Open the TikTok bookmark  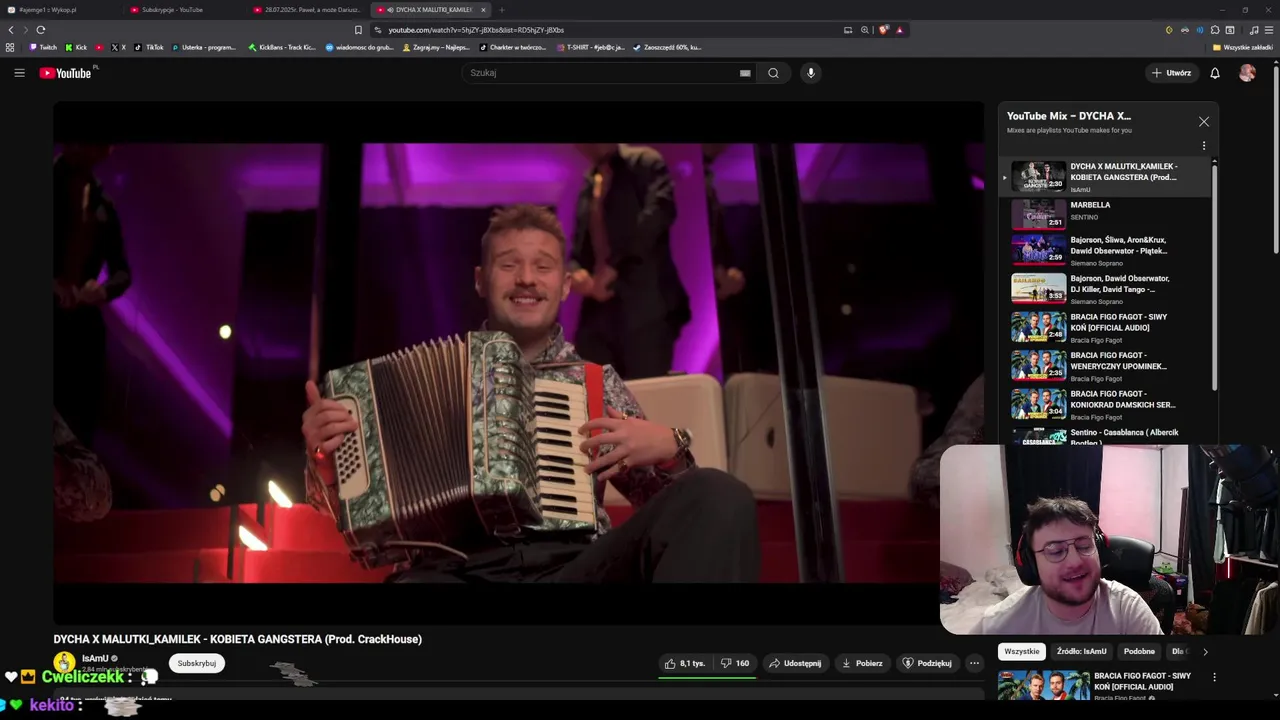coord(149,47)
